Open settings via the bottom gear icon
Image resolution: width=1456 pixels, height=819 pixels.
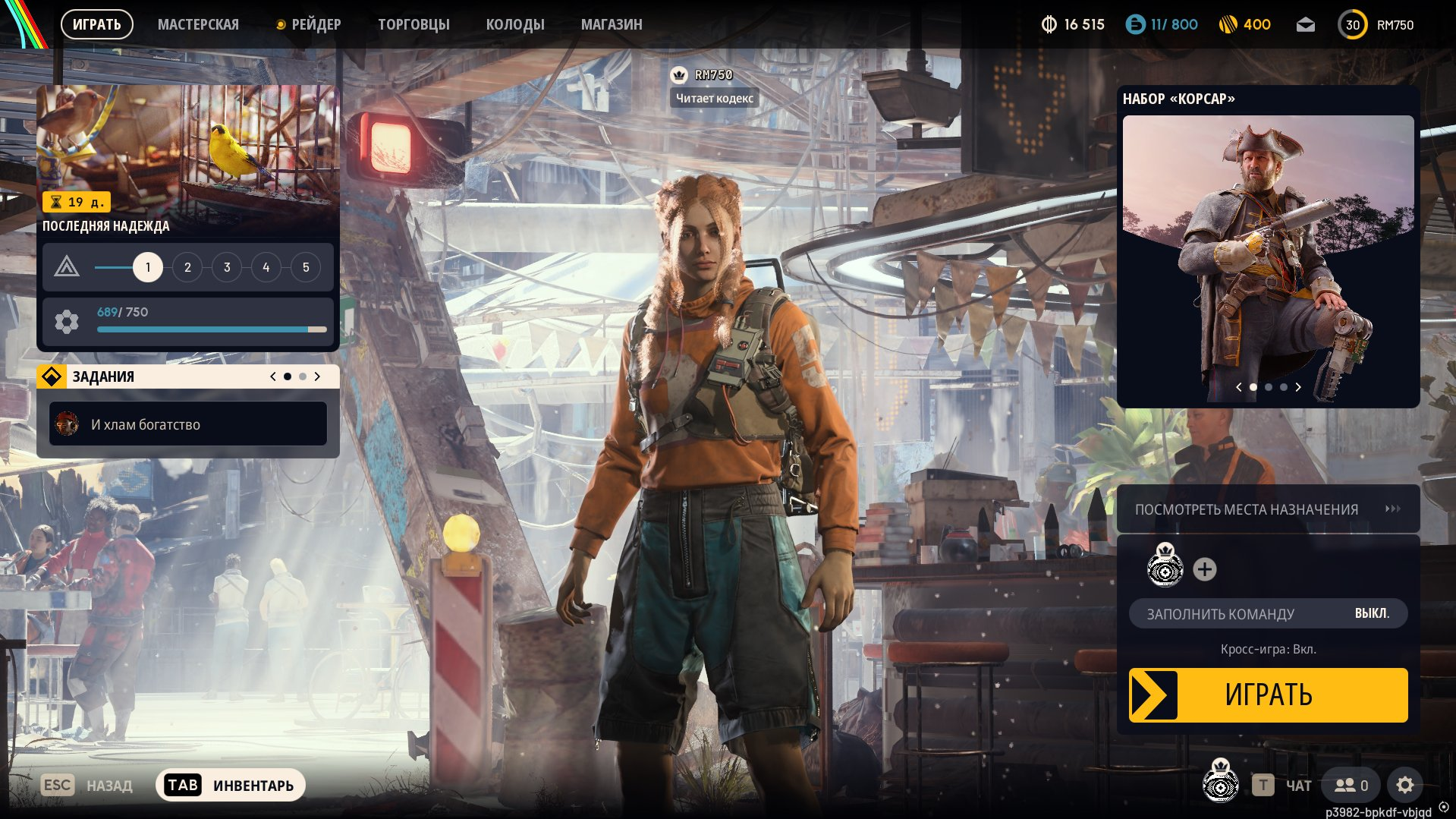[x=1405, y=785]
